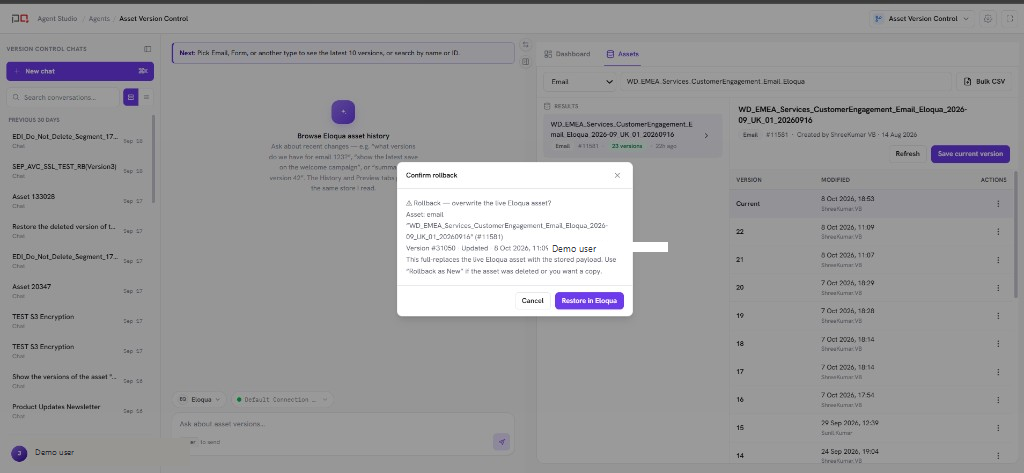The image size is (1024, 473).
Task: Collapse the Version Control Chats sidebar icon
Action: (148, 49)
